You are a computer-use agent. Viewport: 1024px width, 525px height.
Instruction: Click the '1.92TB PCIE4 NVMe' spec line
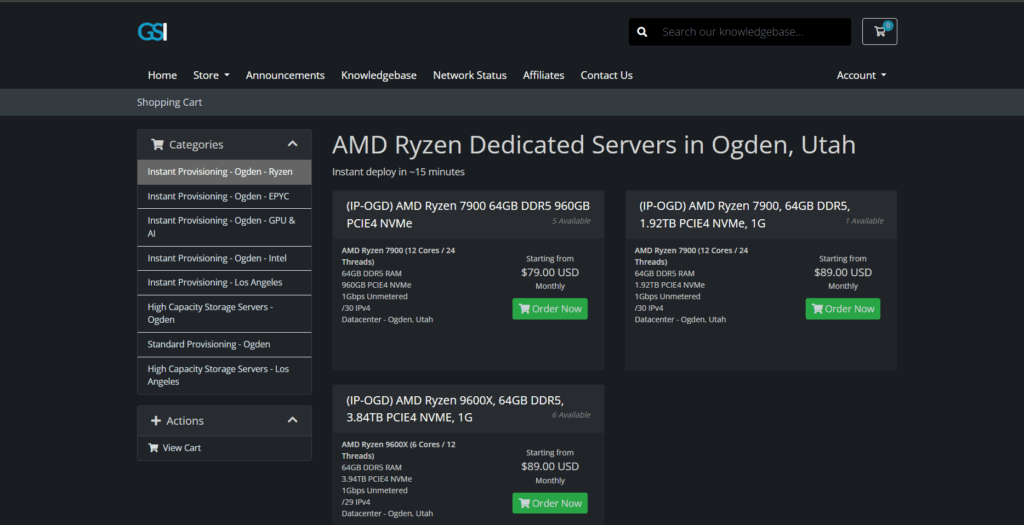click(669, 285)
